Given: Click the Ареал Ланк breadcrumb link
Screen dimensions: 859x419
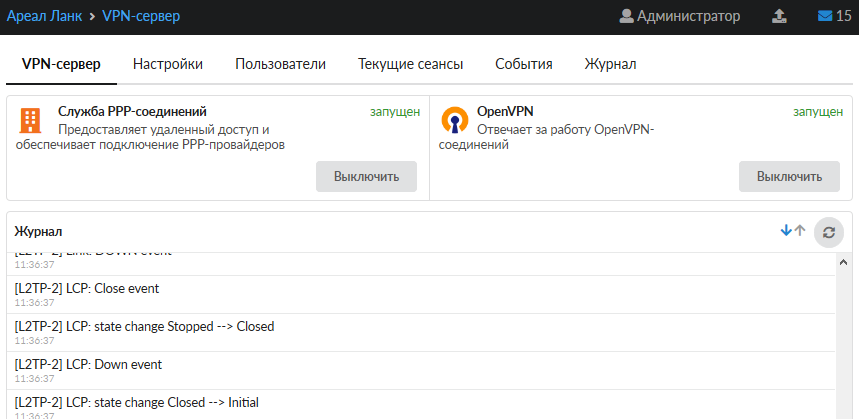Looking at the screenshot, I should click(44, 16).
